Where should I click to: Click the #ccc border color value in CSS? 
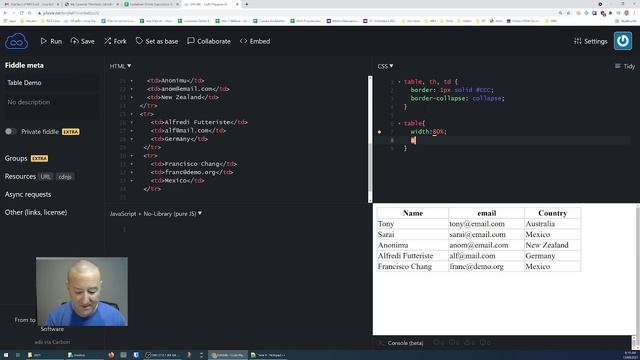484,90
